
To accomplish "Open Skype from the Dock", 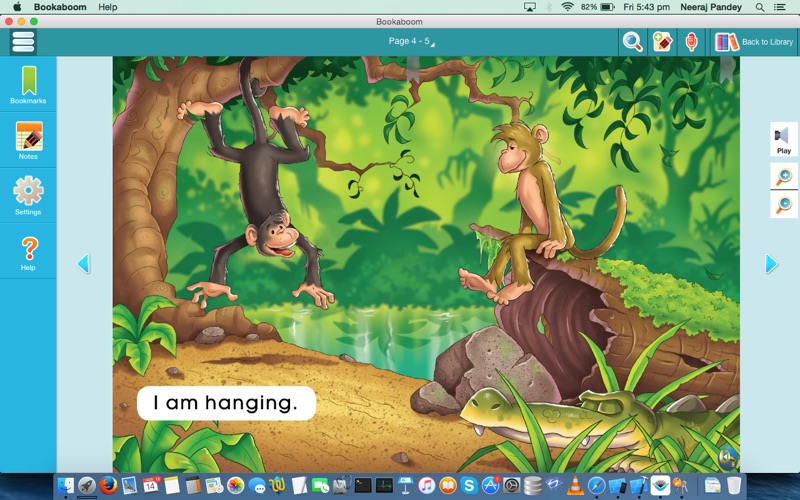I will (468, 485).
